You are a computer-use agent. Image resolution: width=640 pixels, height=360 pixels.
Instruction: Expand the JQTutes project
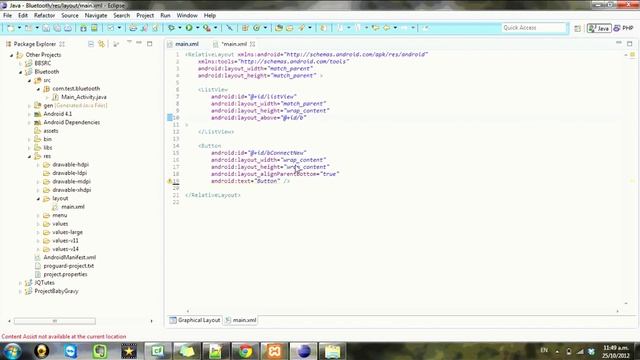pyautogui.click(x=20, y=283)
